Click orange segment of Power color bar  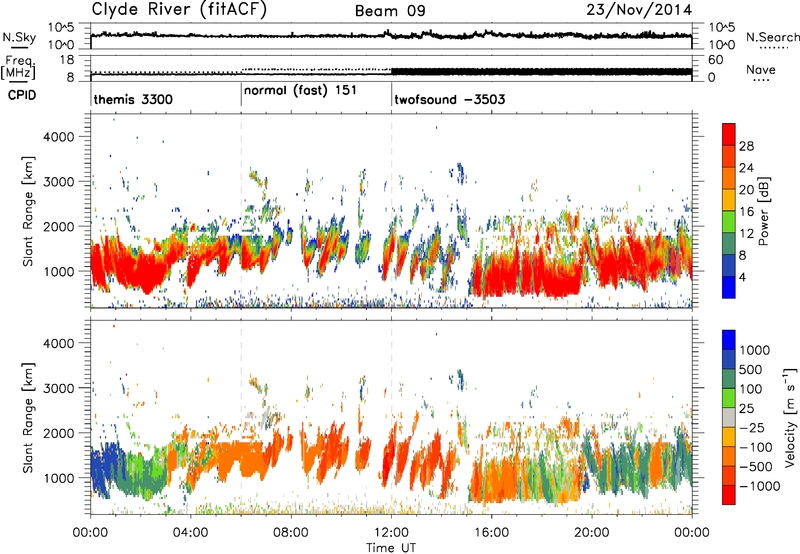pos(729,178)
